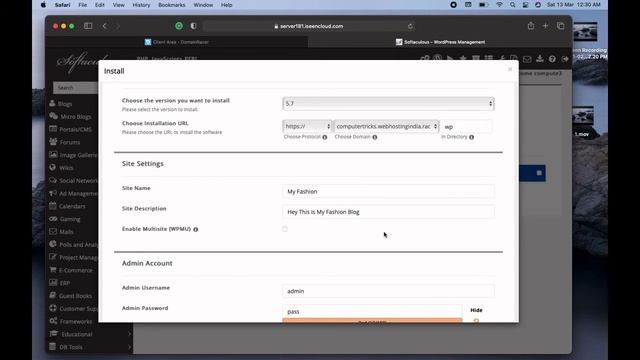Show info for Choose Protocol
The width and height of the screenshot is (640, 360).
pos(325,137)
